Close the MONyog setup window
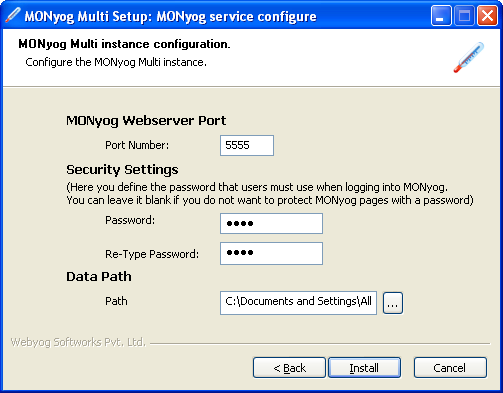This screenshot has width=503, height=393. click(487, 16)
